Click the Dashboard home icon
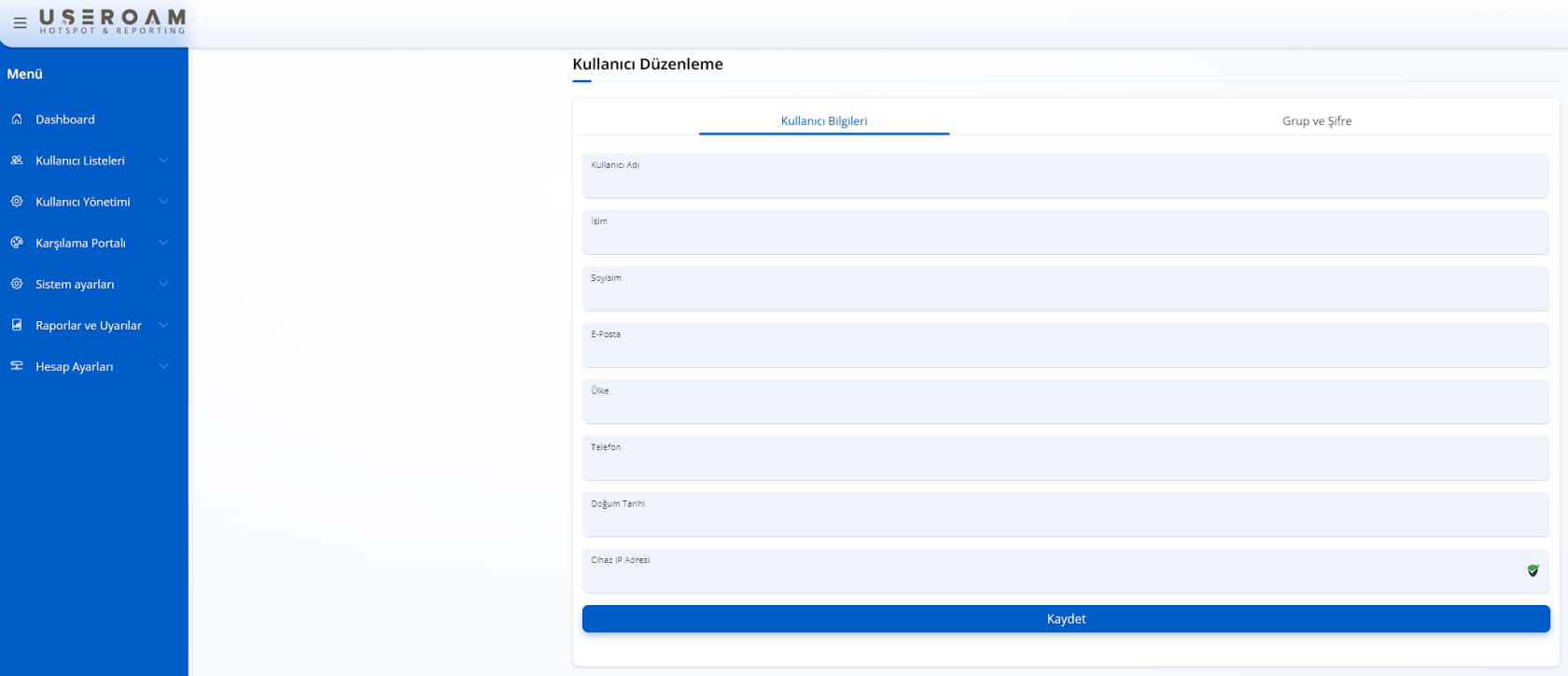The height and width of the screenshot is (676, 1568). pyautogui.click(x=17, y=120)
